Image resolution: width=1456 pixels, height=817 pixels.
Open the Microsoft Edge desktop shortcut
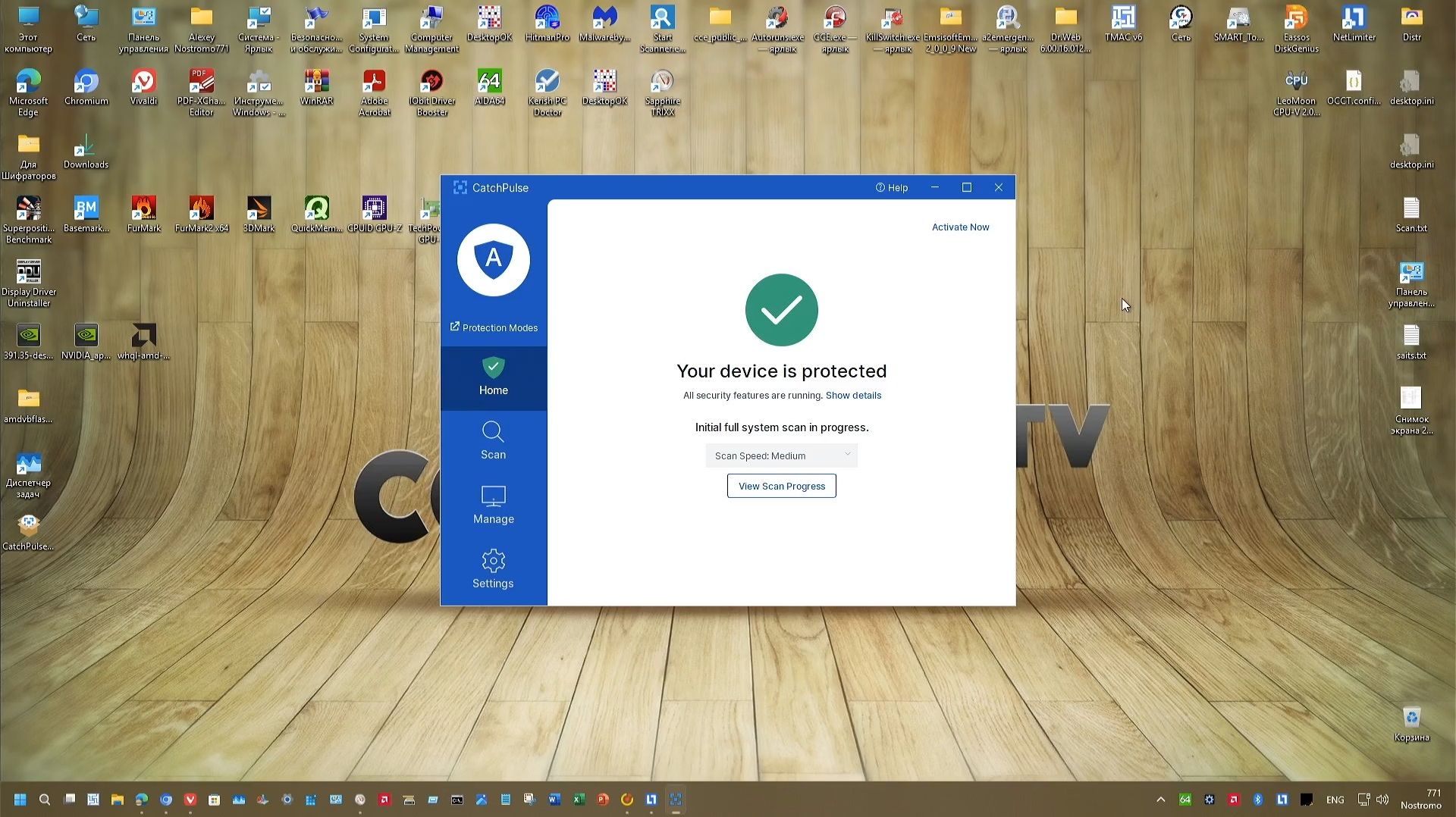point(28,93)
